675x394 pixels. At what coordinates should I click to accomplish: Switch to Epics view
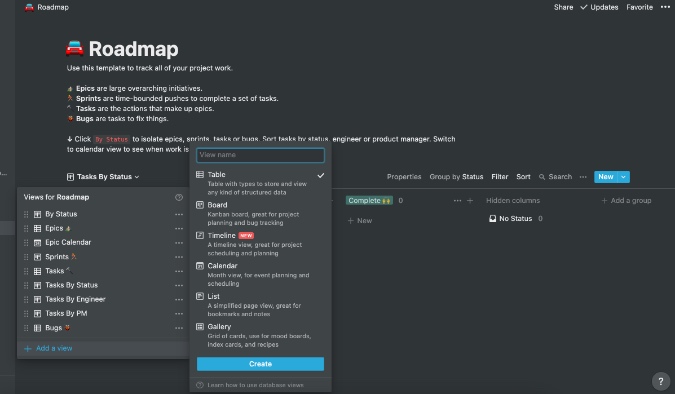coord(58,228)
